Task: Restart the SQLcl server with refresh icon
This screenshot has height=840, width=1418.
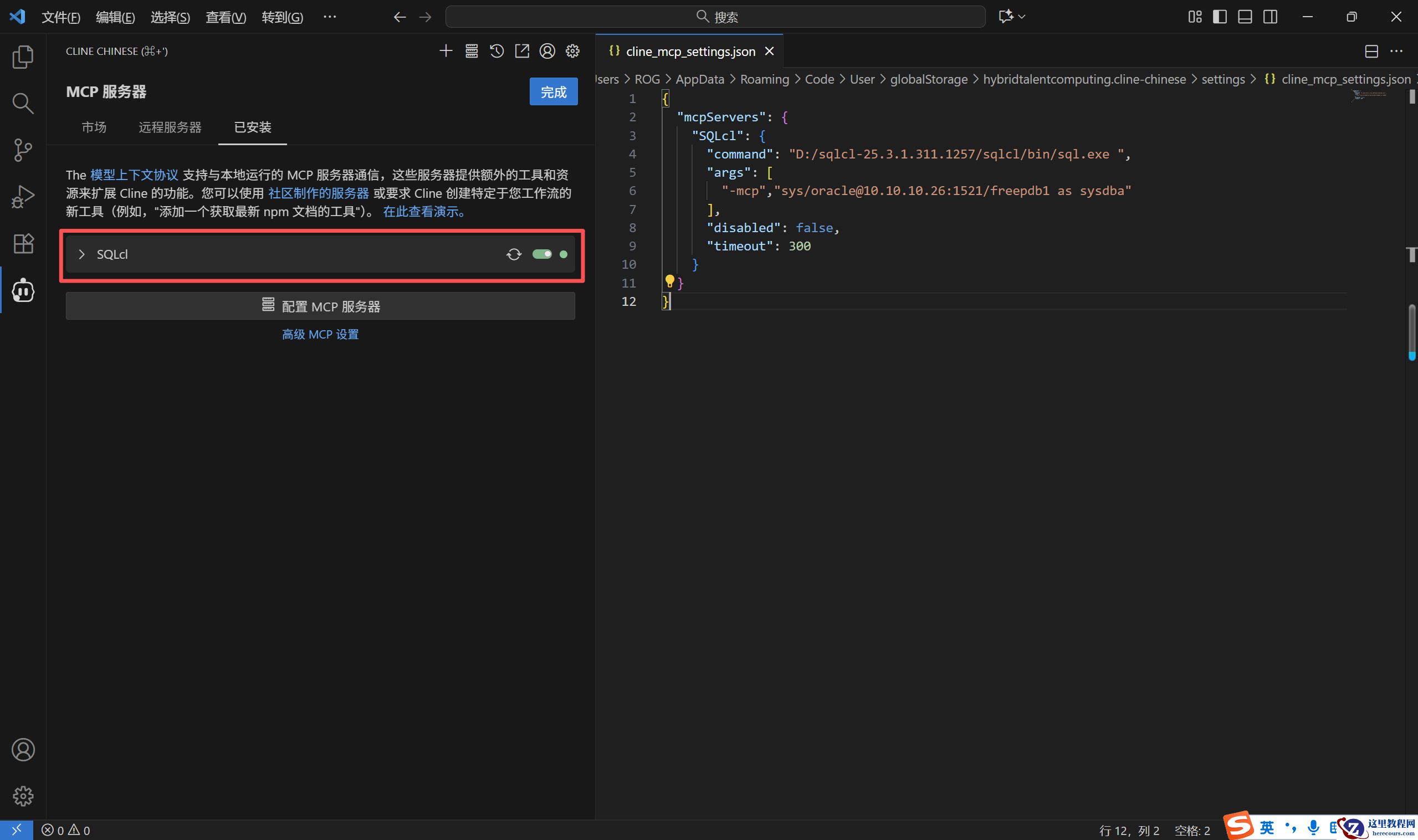Action: tap(514, 254)
